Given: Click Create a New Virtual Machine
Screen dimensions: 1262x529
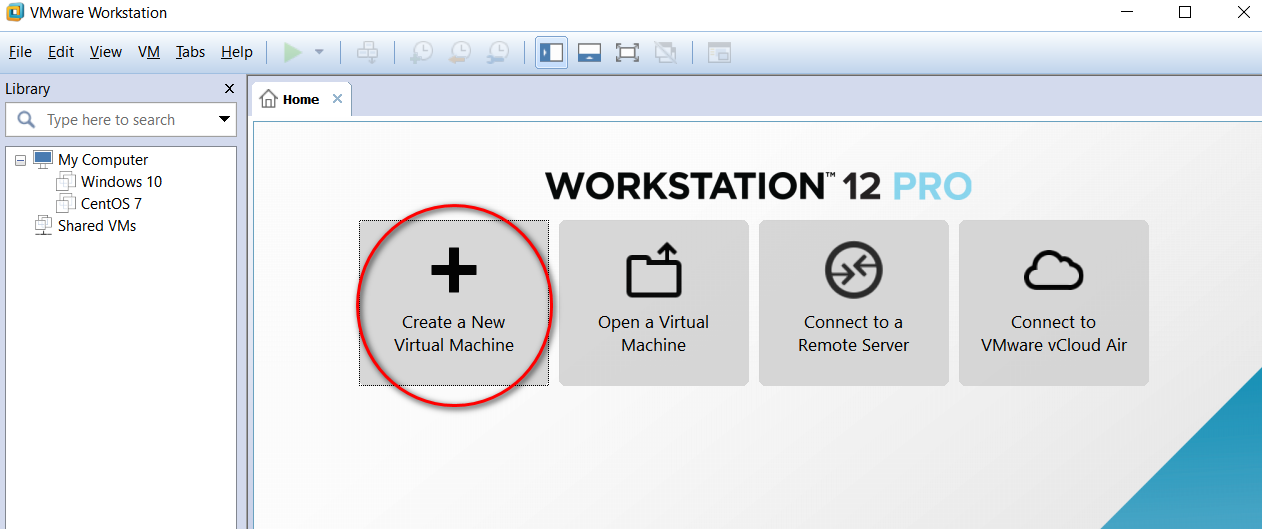Looking at the screenshot, I should coord(454,303).
